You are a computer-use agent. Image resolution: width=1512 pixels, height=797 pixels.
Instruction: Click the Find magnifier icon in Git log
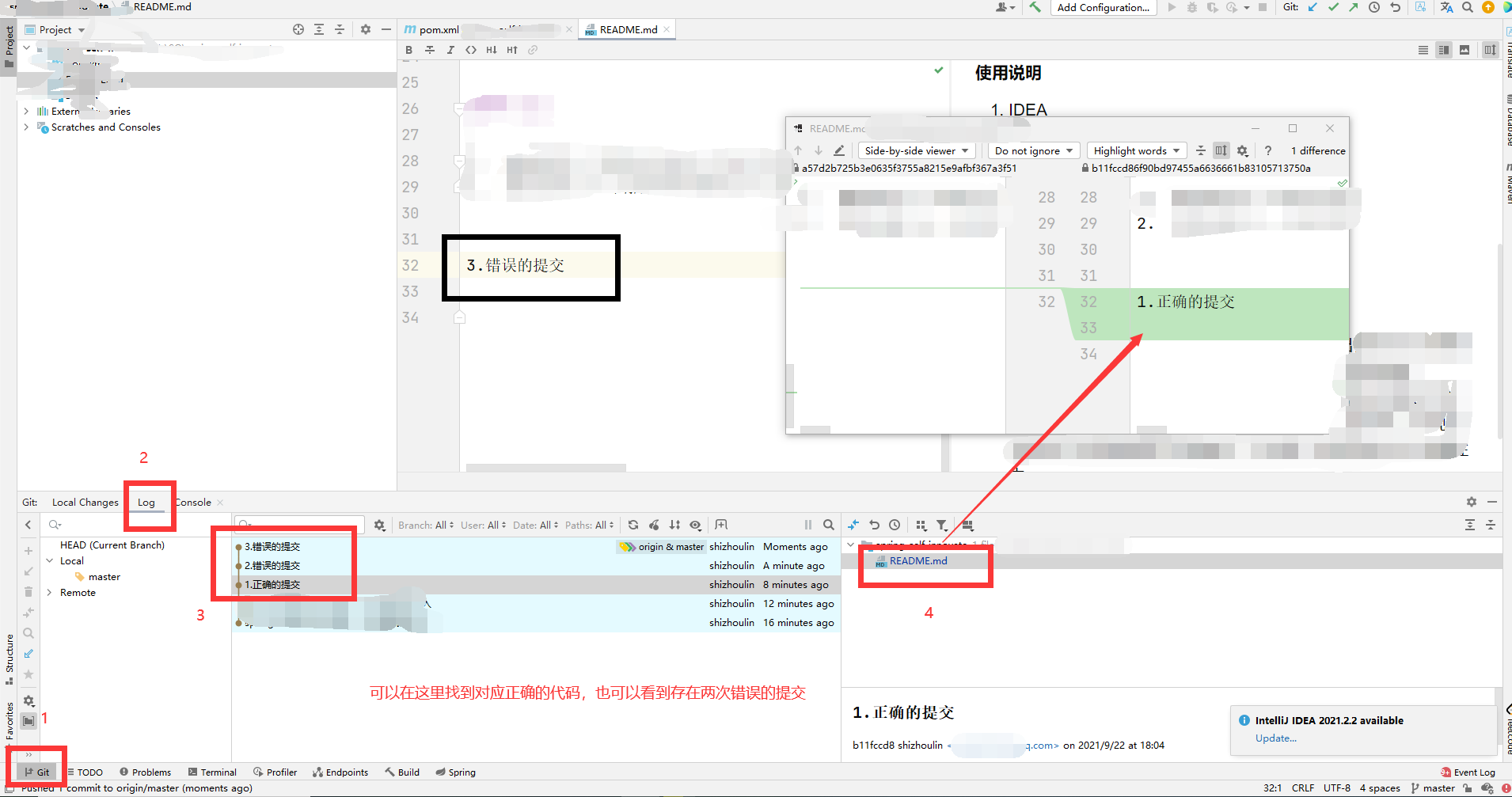pos(829,525)
